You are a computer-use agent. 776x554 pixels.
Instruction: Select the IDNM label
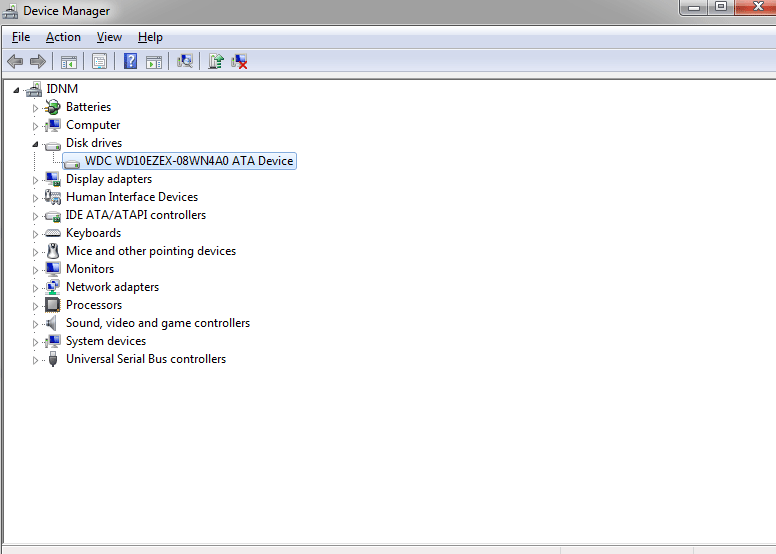click(x=62, y=89)
